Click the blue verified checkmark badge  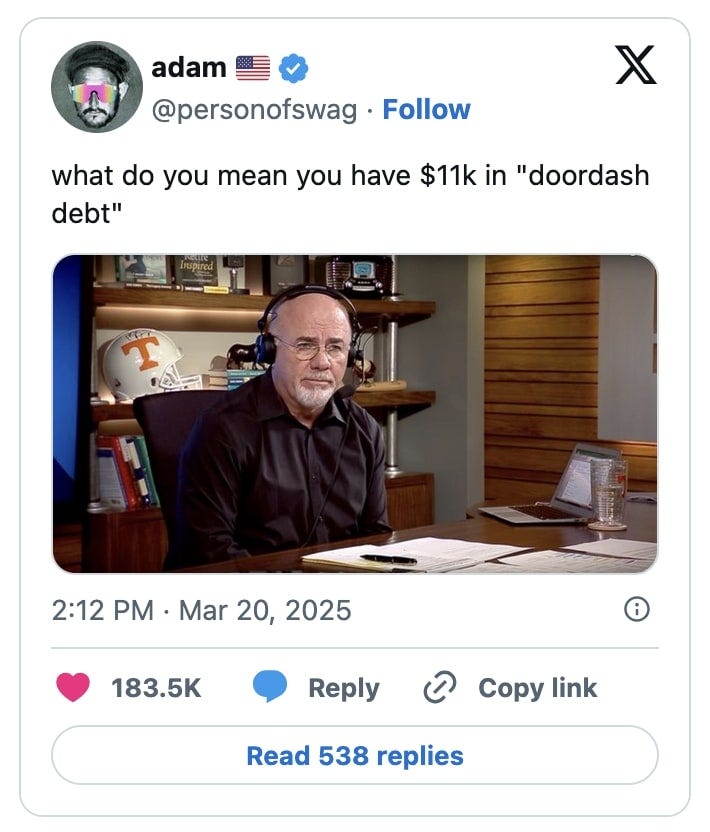click(293, 68)
